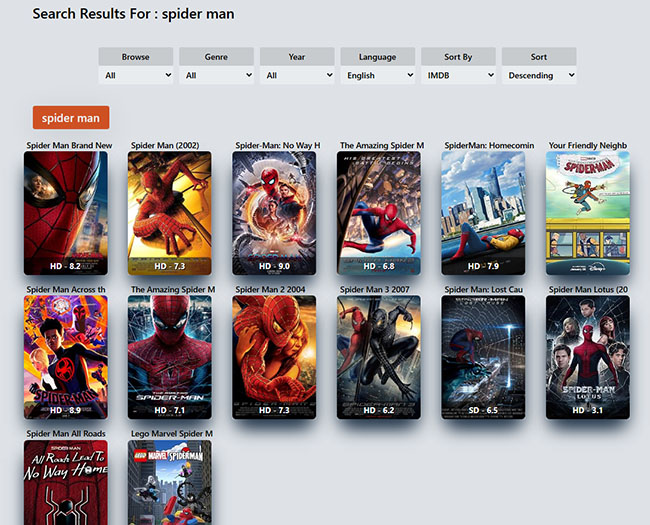Open the Spider Man (2002) poster
Image resolution: width=650 pixels, height=525 pixels.
coord(170,213)
